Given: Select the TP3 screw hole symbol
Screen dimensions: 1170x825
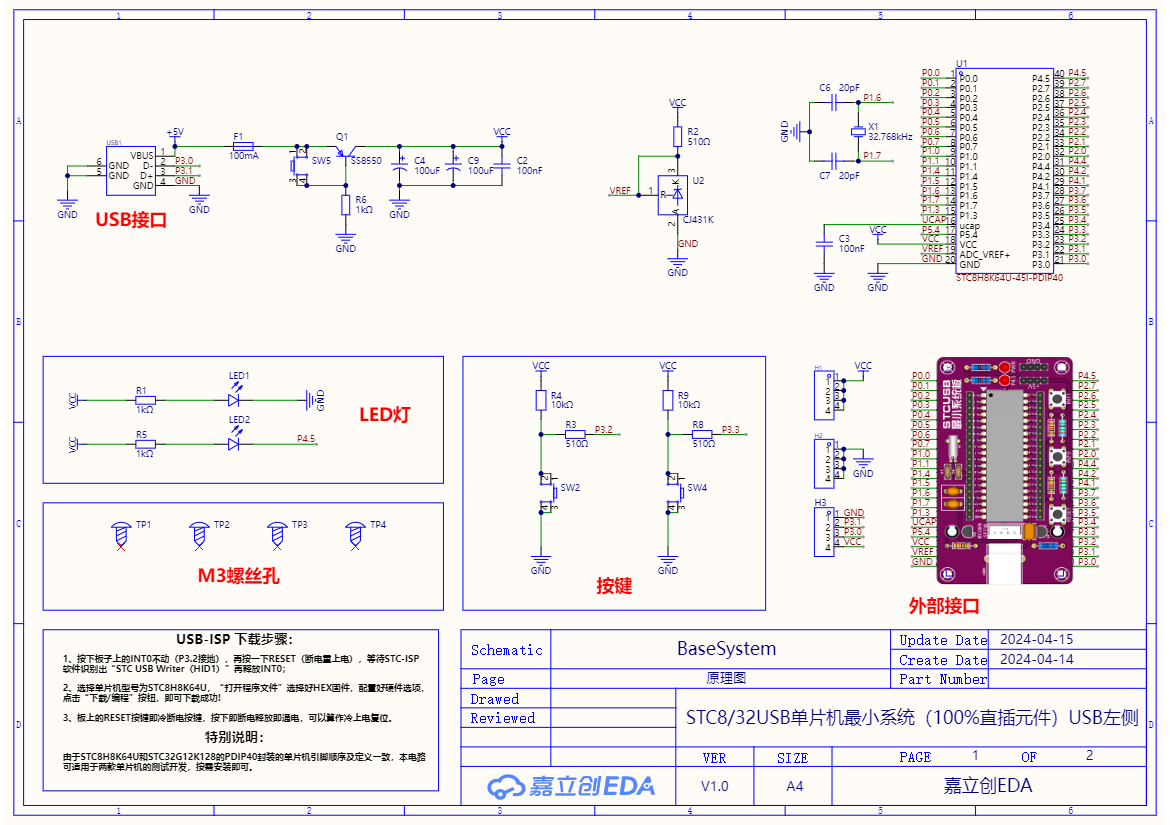Looking at the screenshot, I should [277, 535].
